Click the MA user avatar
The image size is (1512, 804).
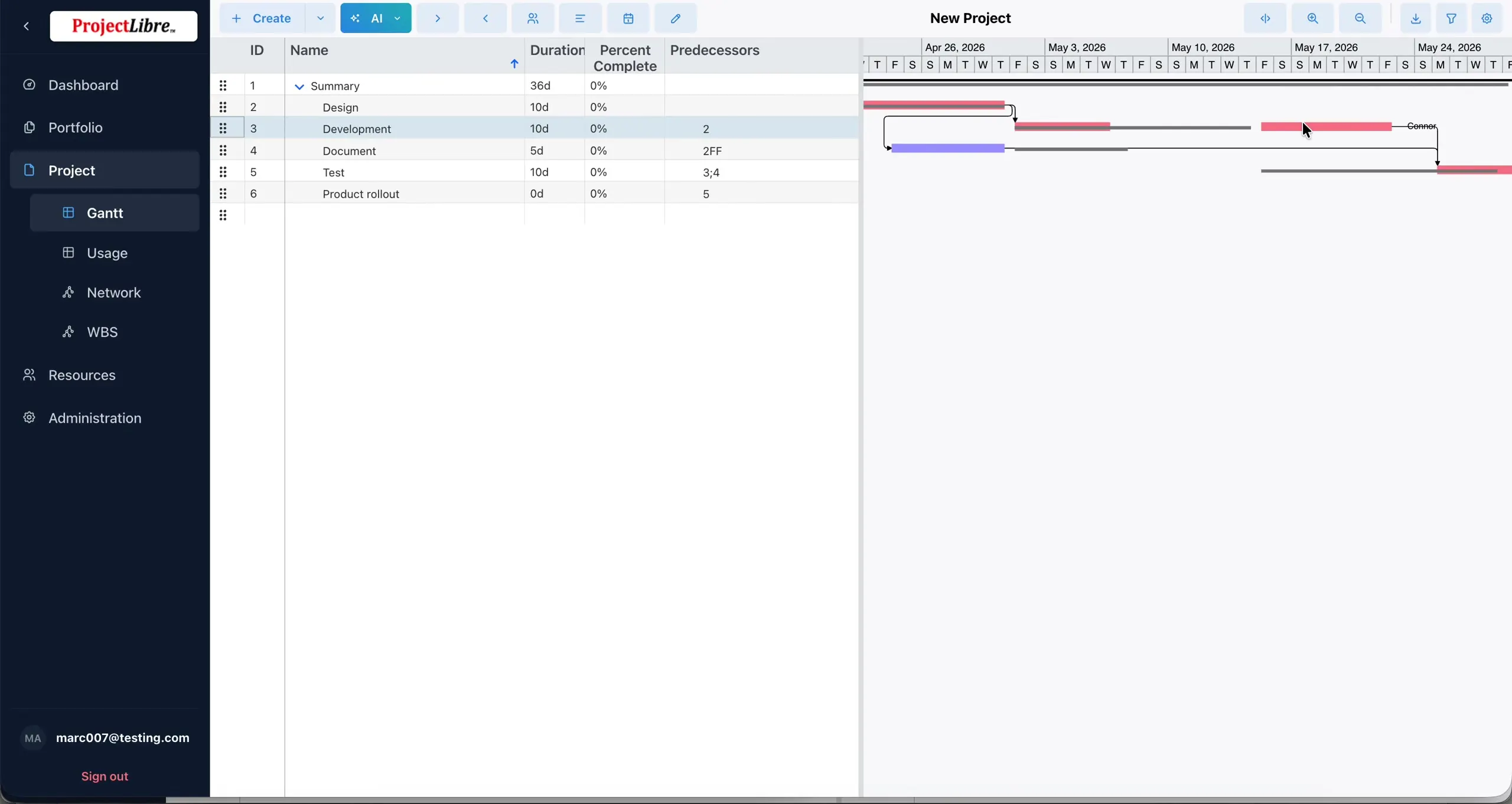33,738
